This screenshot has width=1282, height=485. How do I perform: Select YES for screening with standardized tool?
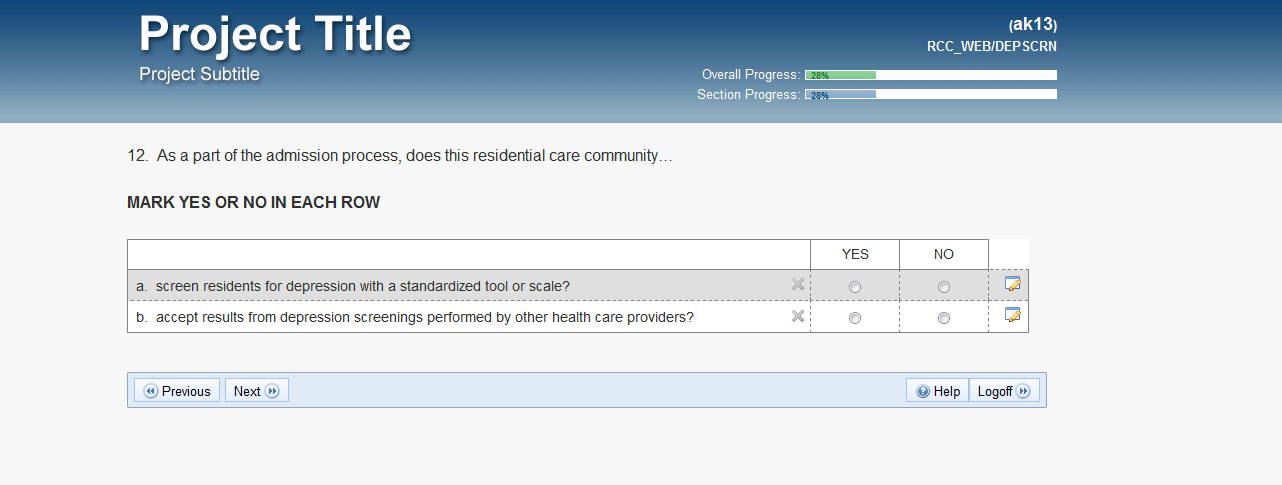(854, 287)
